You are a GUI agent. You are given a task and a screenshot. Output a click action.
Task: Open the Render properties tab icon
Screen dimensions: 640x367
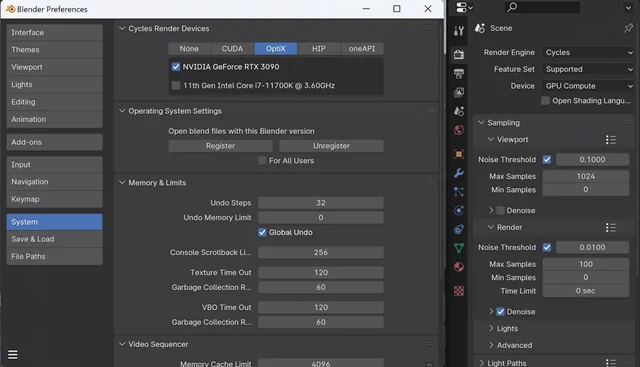click(459, 54)
